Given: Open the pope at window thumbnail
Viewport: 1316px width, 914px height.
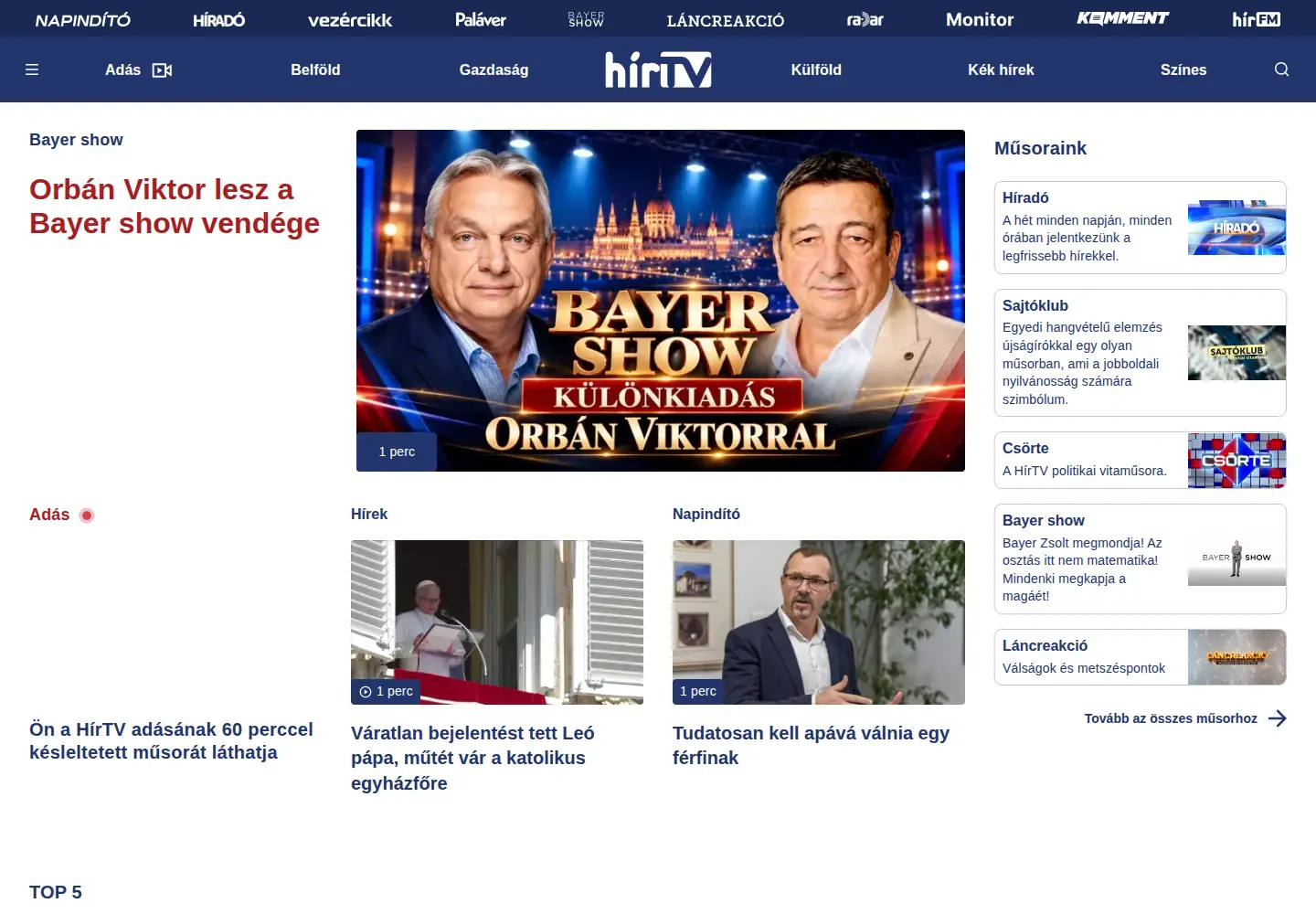Looking at the screenshot, I should click(x=497, y=622).
